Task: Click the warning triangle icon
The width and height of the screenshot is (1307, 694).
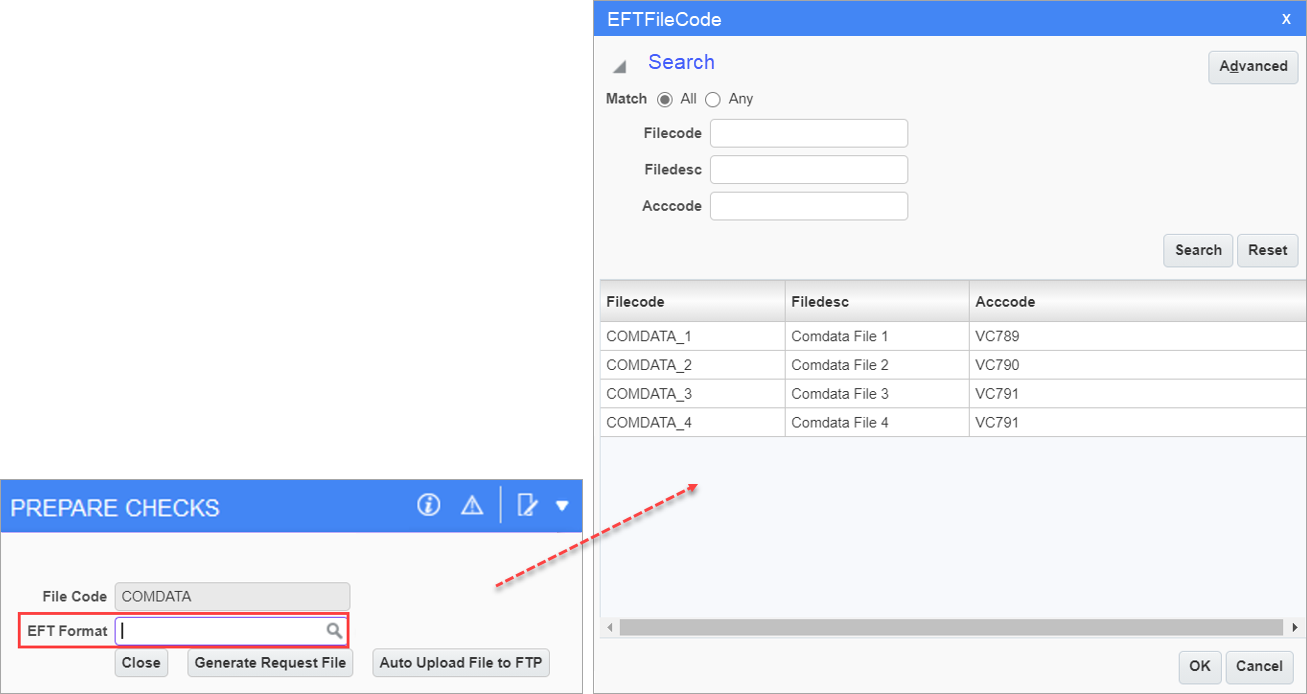Action: (x=472, y=506)
